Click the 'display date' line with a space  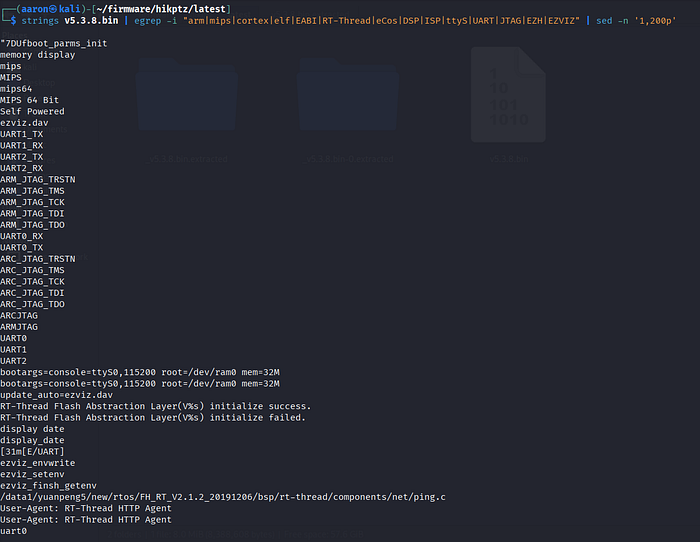click(x=32, y=429)
